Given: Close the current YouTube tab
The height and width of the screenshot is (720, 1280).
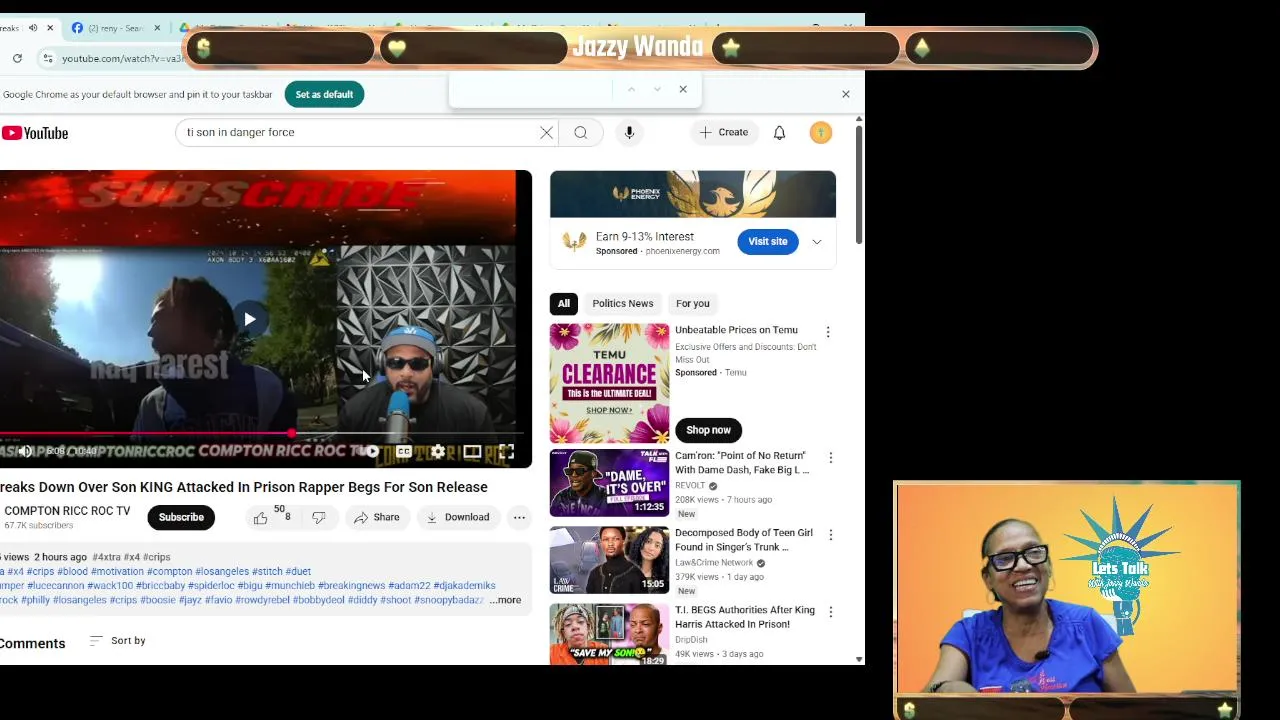Looking at the screenshot, I should (49, 28).
